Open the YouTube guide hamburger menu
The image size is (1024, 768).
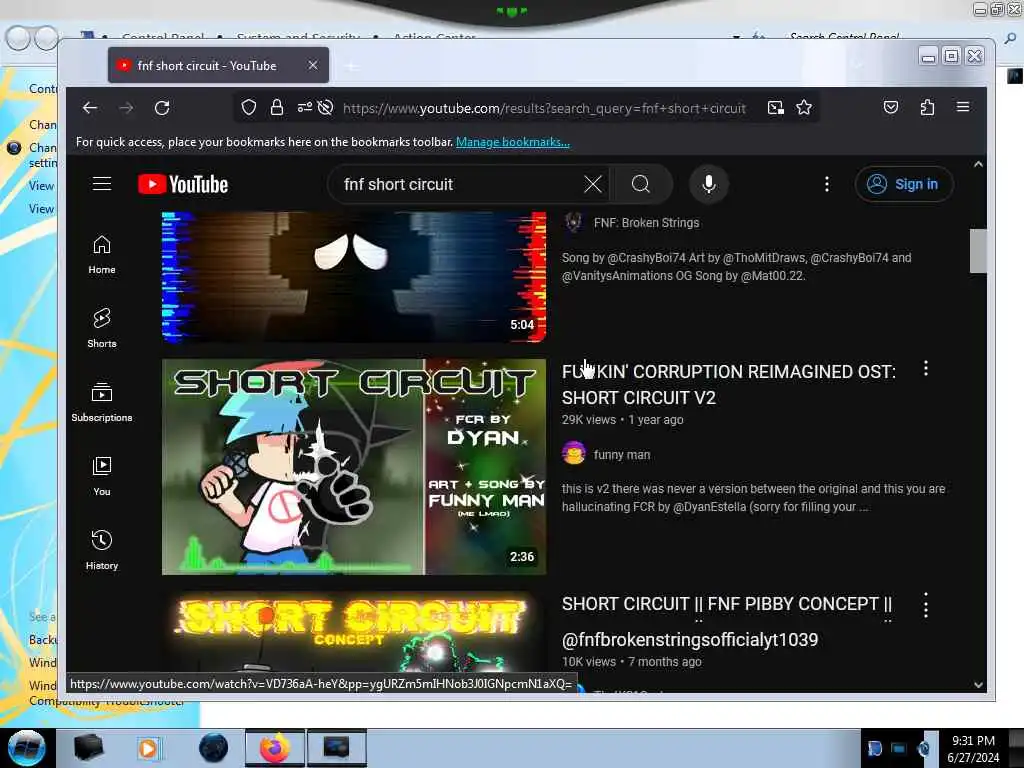(102, 184)
